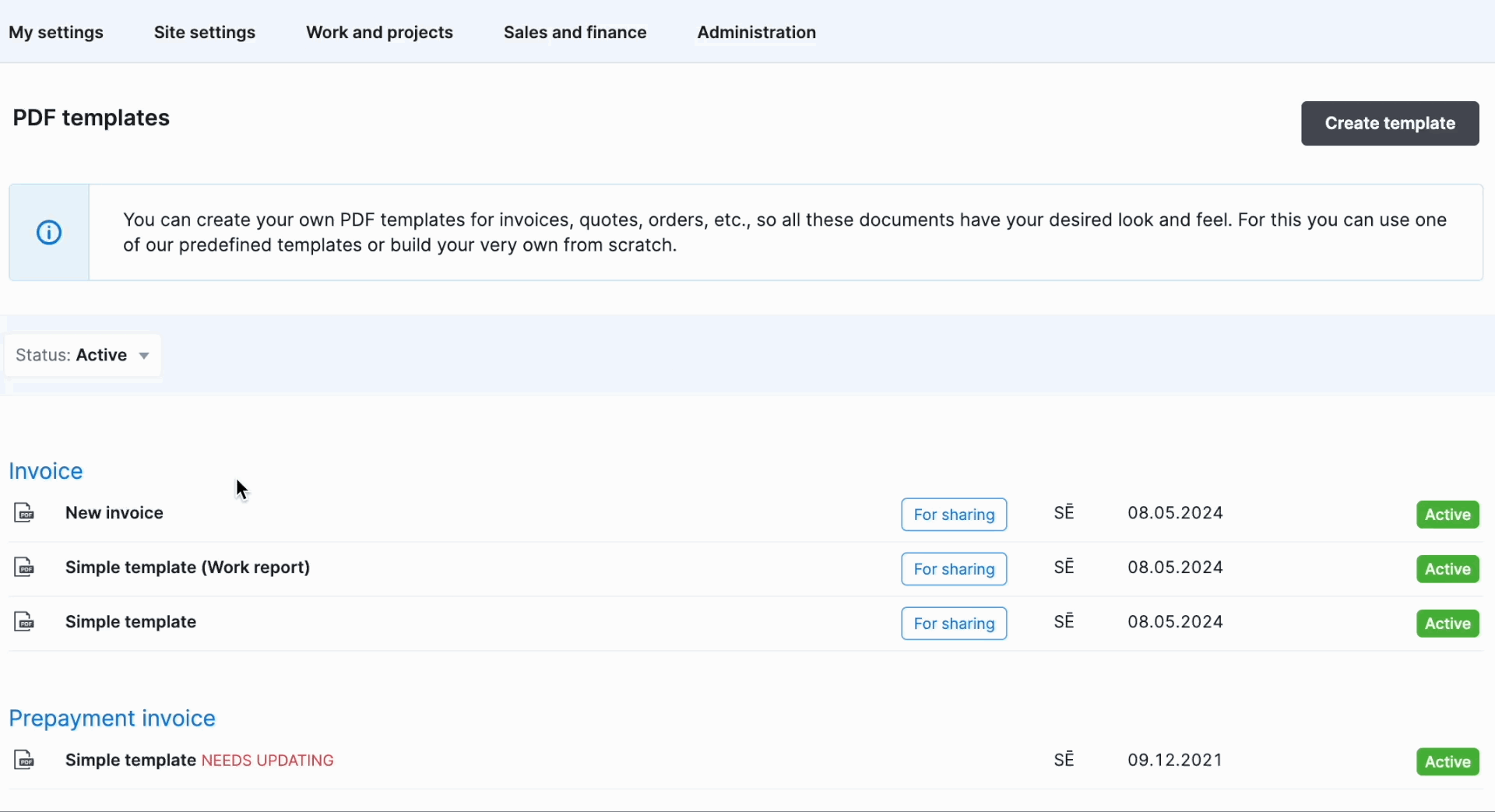Screen dimensions: 1495x812
Task: Select the Sales and finance tab
Action: [x=575, y=33]
